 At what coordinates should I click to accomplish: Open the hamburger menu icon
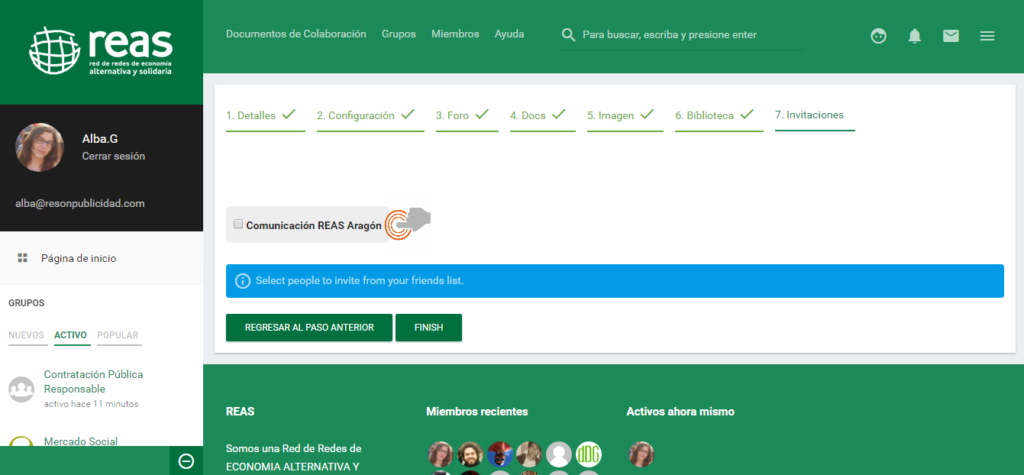point(987,36)
